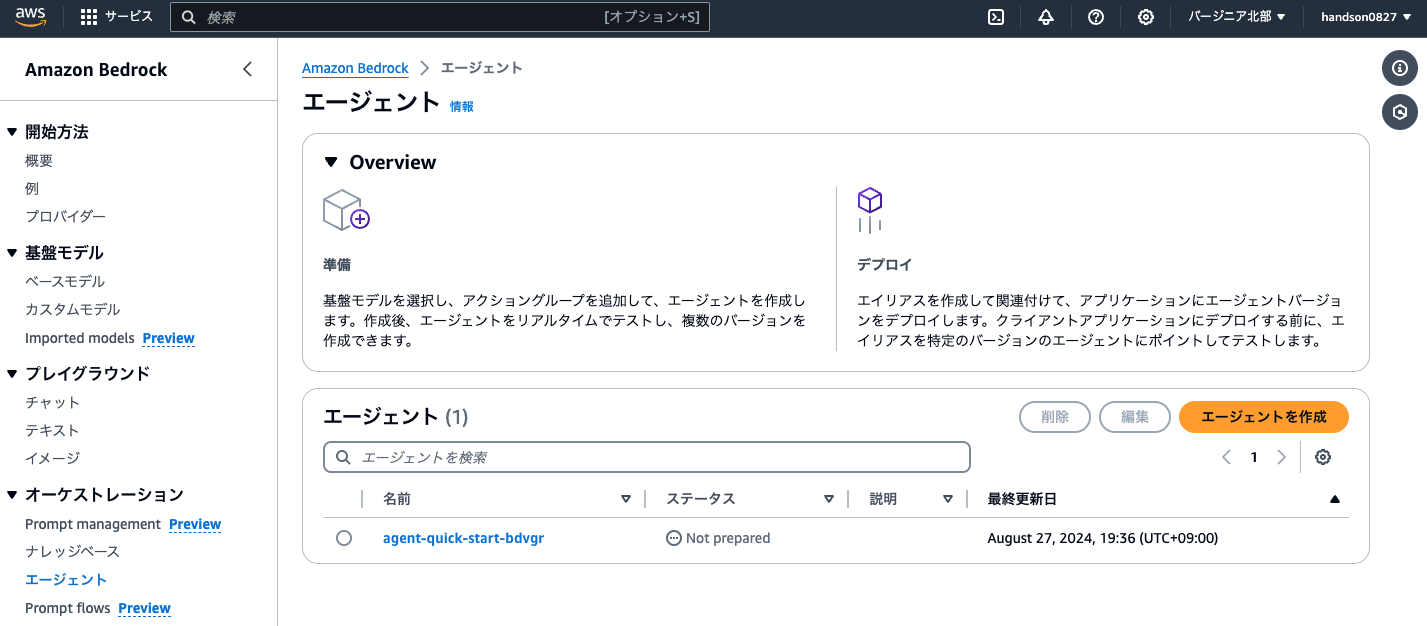This screenshot has width=1427, height=626.
Task: Open 概要 in the sidebar
Action: [x=39, y=161]
